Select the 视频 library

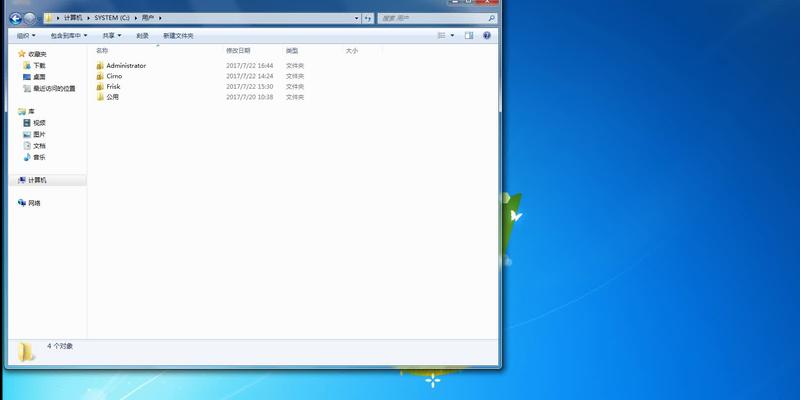pyautogui.click(x=39, y=123)
